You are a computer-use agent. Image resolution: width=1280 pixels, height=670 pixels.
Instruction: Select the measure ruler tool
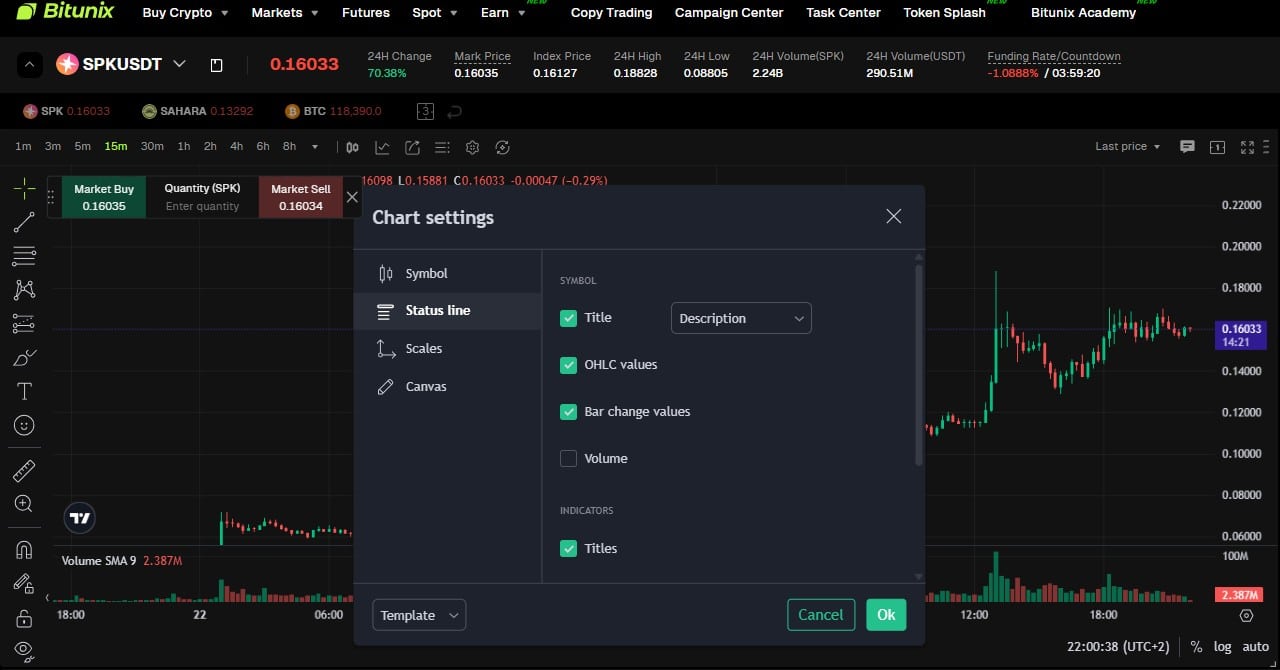tap(23, 470)
